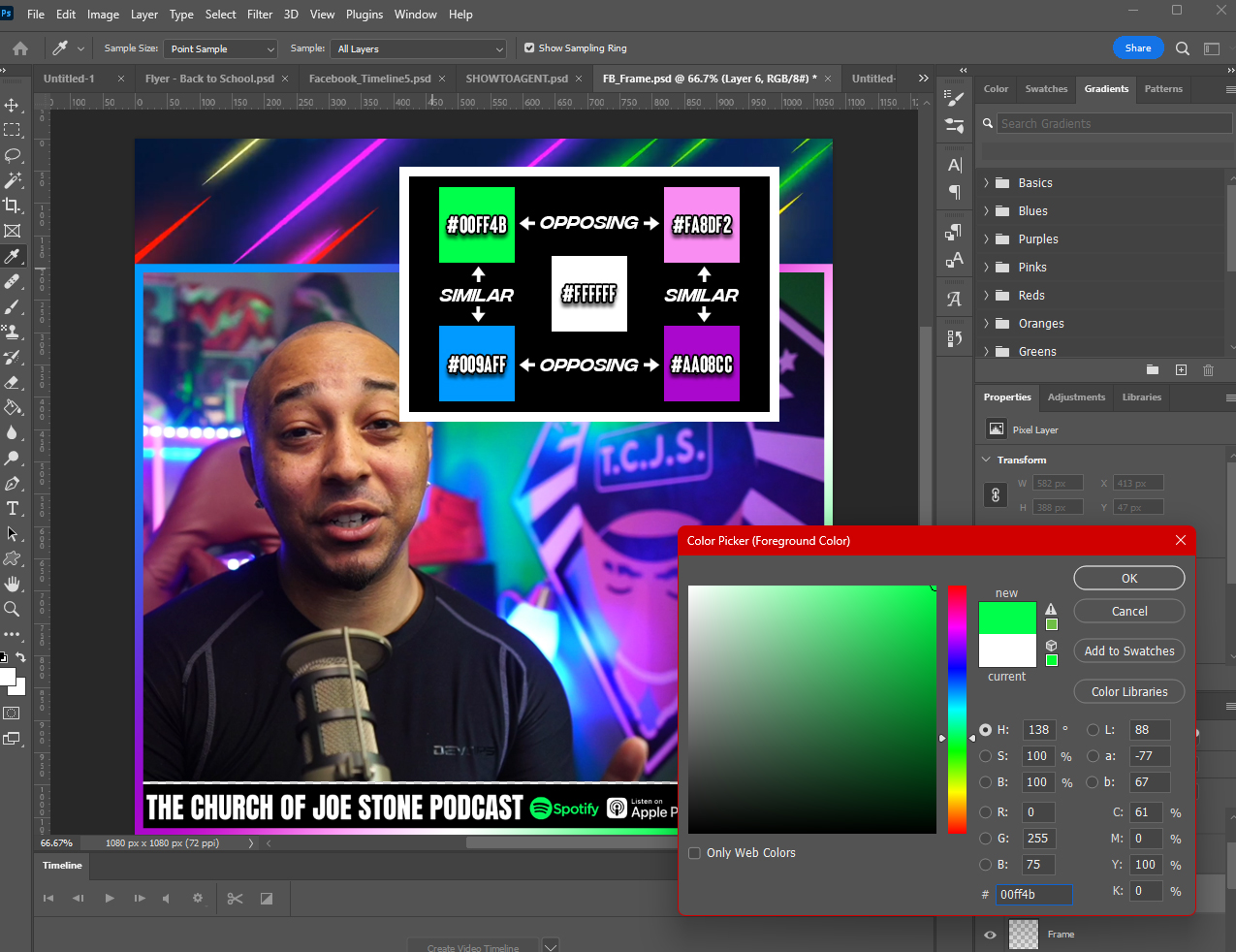Open the Filter menu

[x=260, y=15]
